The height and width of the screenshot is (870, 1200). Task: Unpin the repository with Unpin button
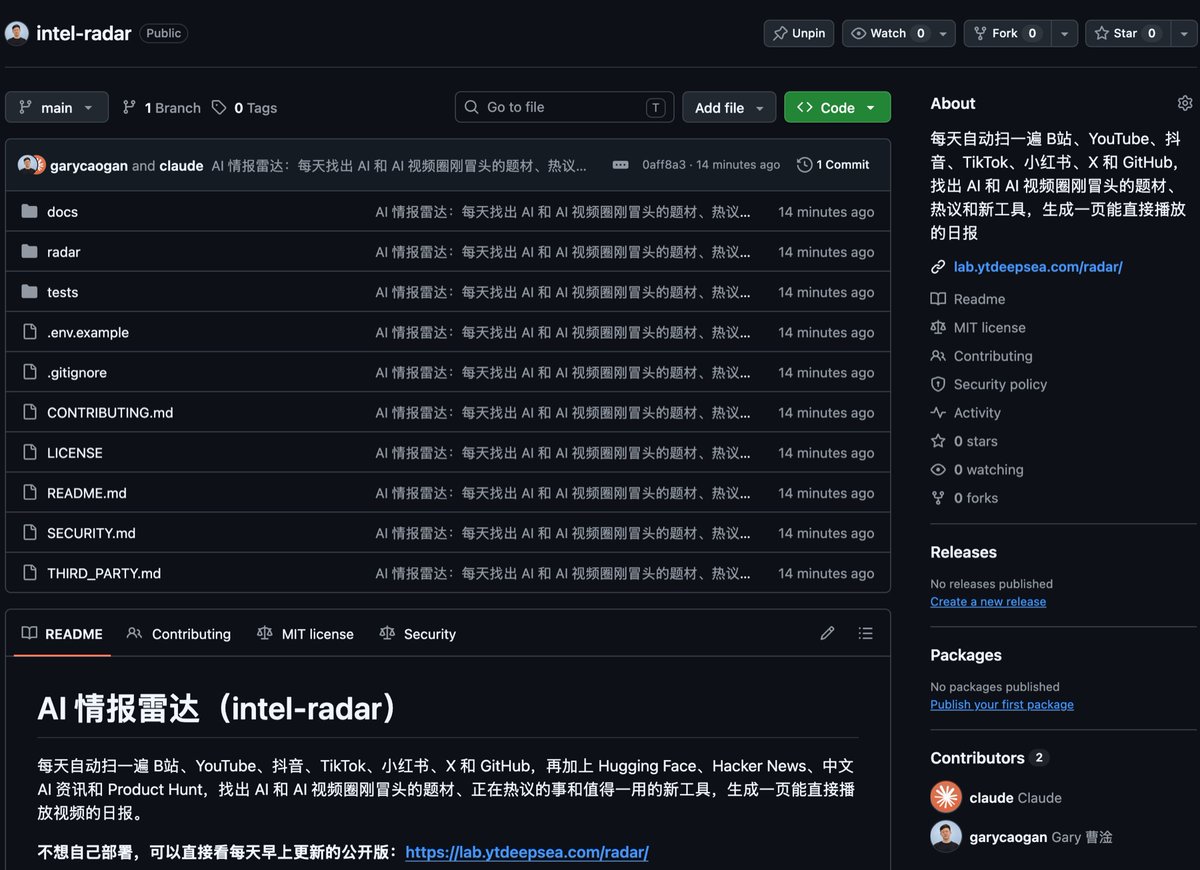[799, 33]
